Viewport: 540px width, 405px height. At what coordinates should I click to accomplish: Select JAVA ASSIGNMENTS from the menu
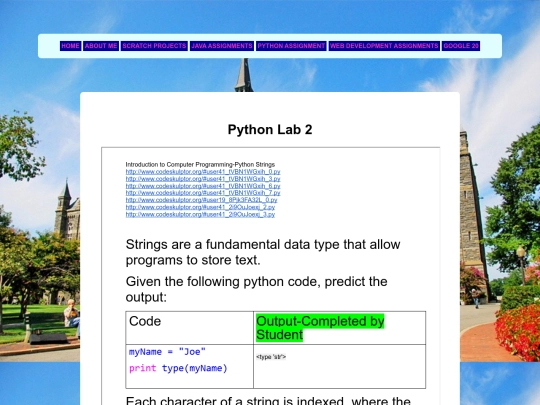click(222, 46)
